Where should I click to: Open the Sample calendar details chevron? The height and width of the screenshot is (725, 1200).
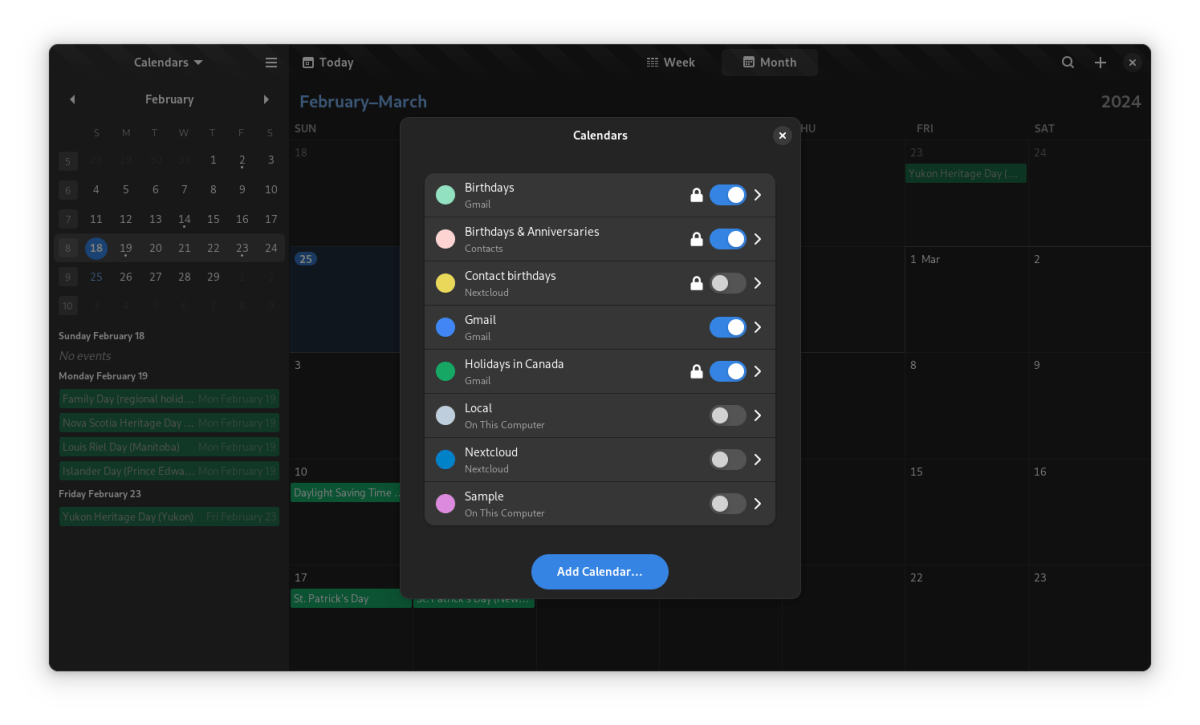[758, 503]
